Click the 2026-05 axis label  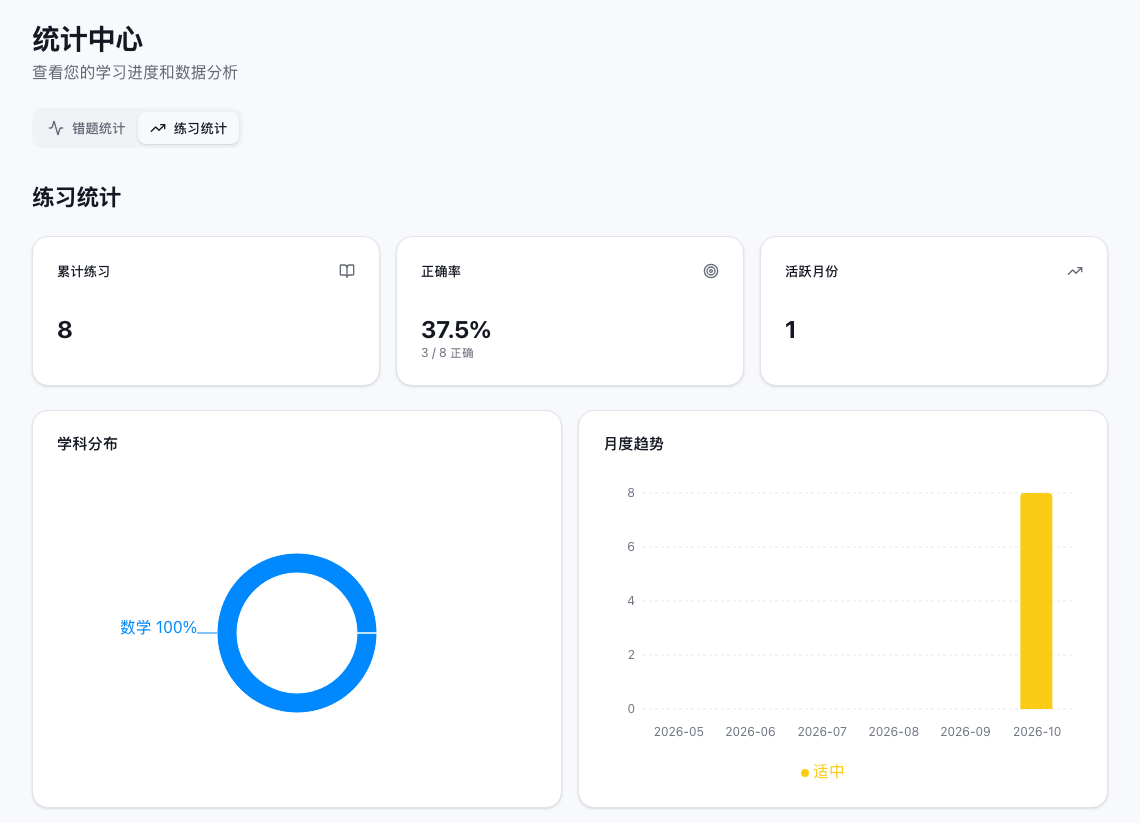(678, 731)
